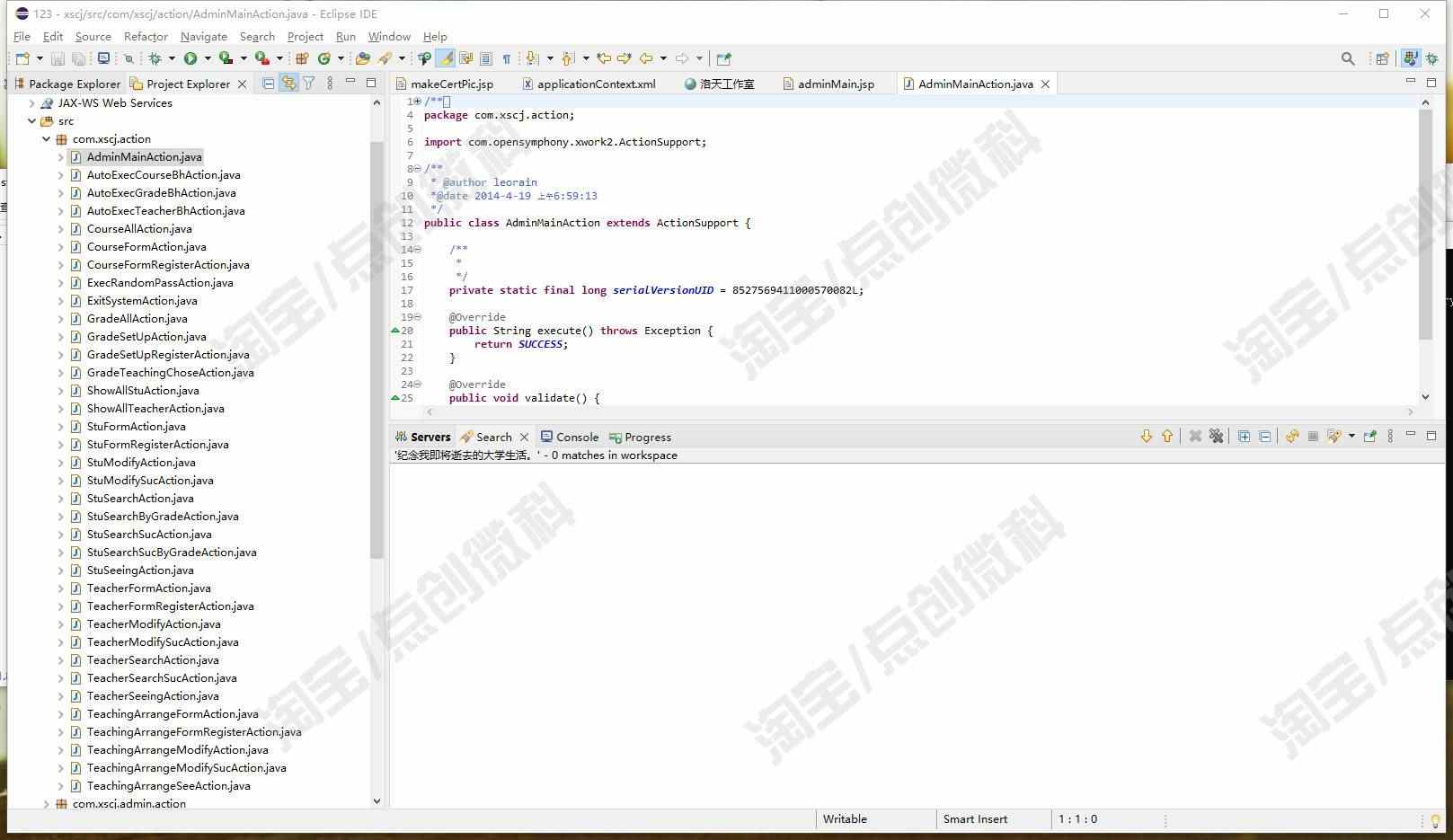This screenshot has width=1453, height=840.
Task: Open Project Explorer View Menu dots
Action: point(330,84)
